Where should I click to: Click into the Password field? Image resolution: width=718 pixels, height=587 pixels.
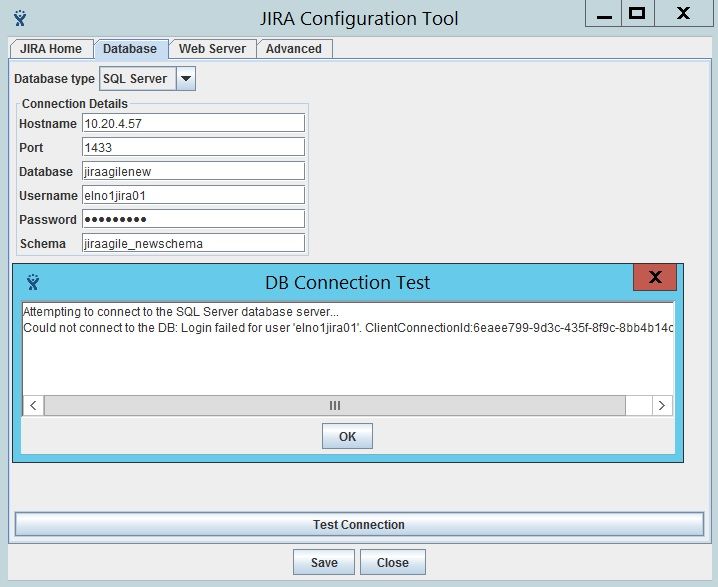coord(193,219)
